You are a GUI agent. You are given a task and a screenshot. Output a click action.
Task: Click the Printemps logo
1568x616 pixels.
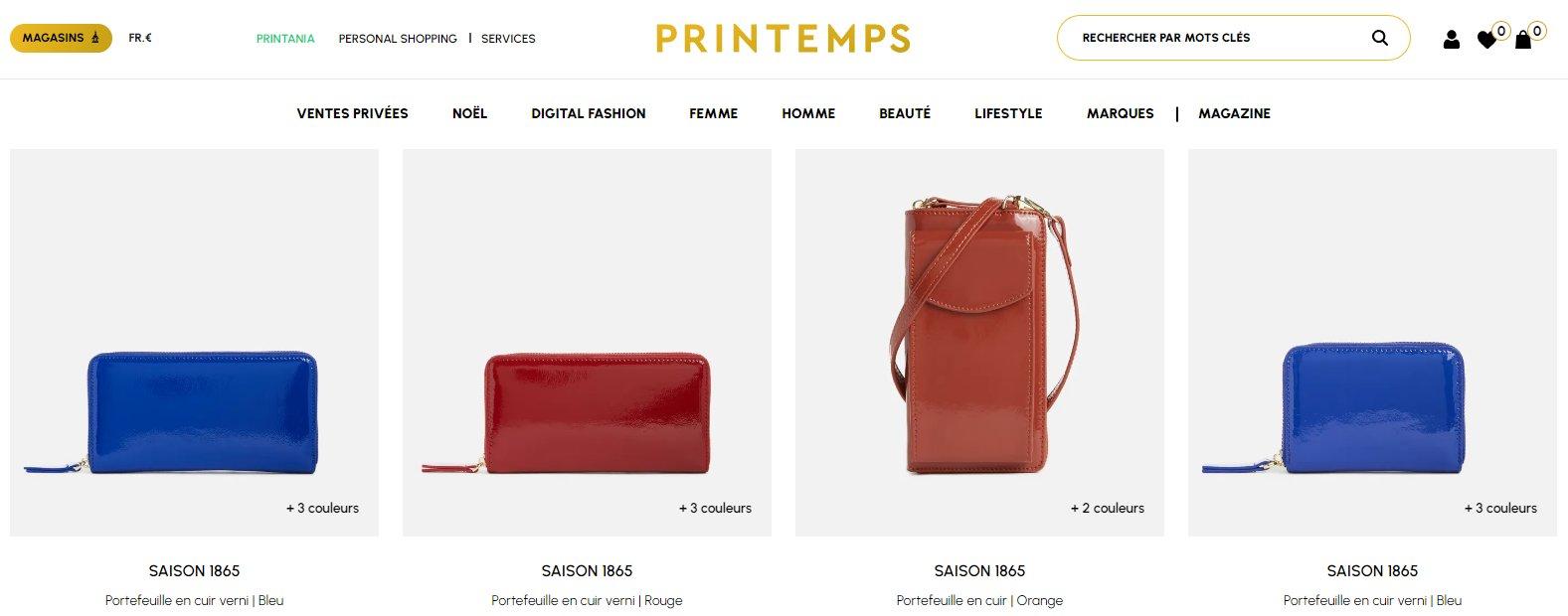[x=784, y=39]
